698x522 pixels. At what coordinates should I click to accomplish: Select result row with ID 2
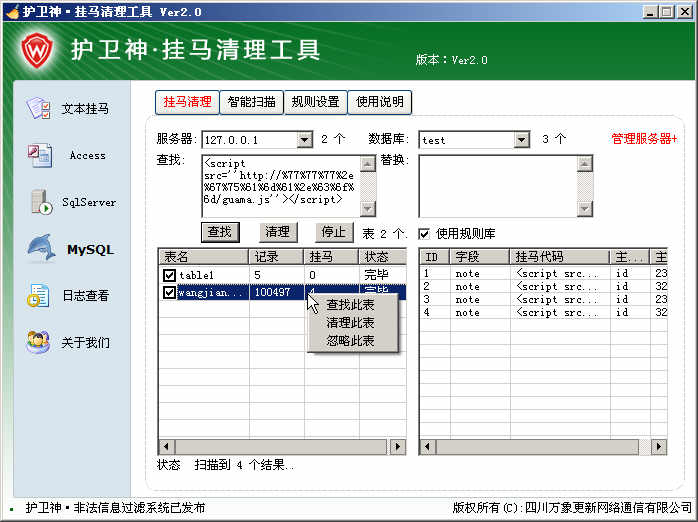coord(543,286)
